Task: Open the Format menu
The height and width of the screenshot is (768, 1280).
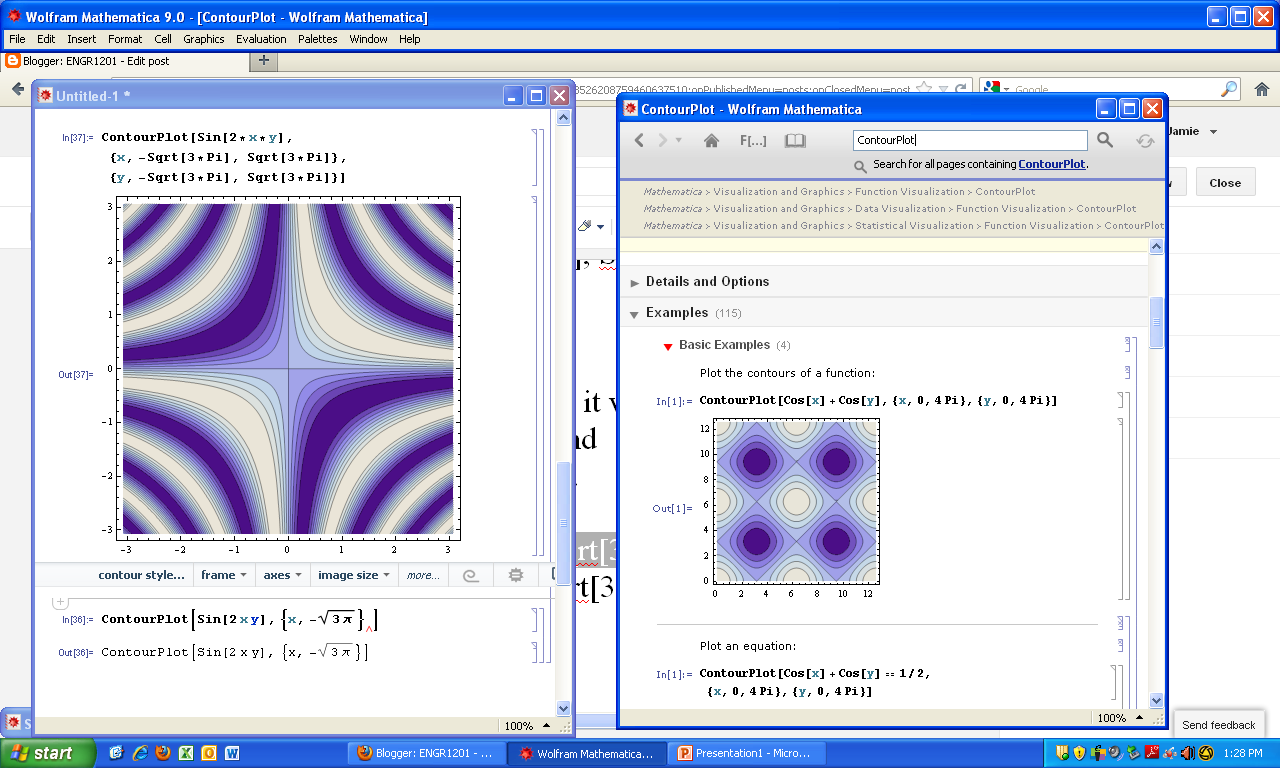Action: coord(125,39)
